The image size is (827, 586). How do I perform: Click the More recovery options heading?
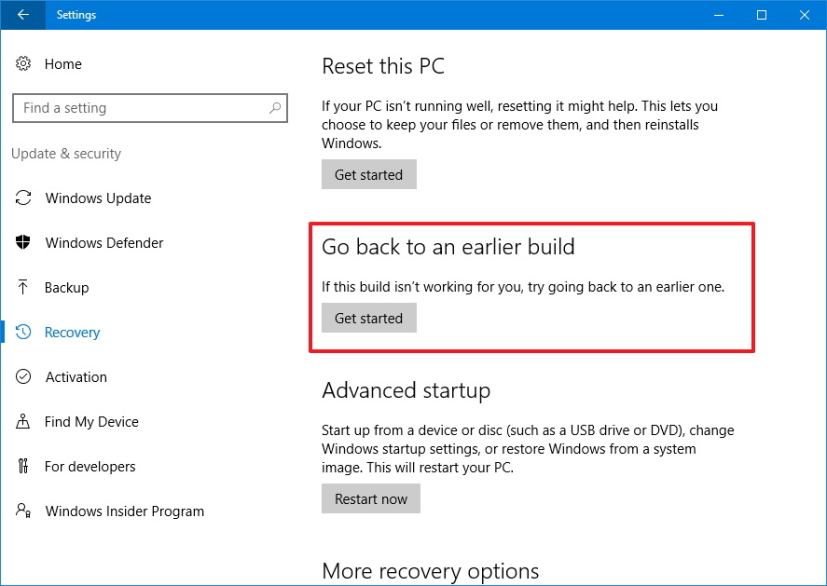click(429, 571)
